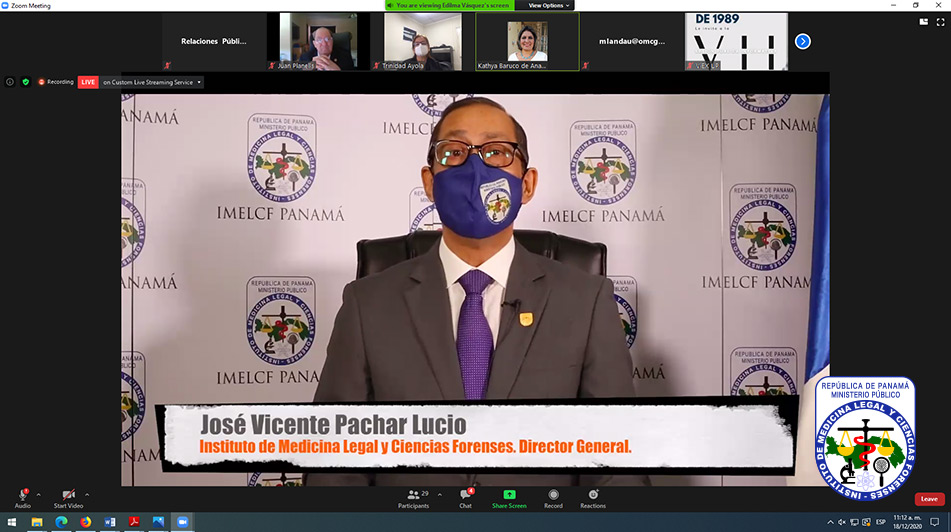Select the Relaciones Públi... participant tile
This screenshot has width=951, height=532.
(x=213, y=41)
